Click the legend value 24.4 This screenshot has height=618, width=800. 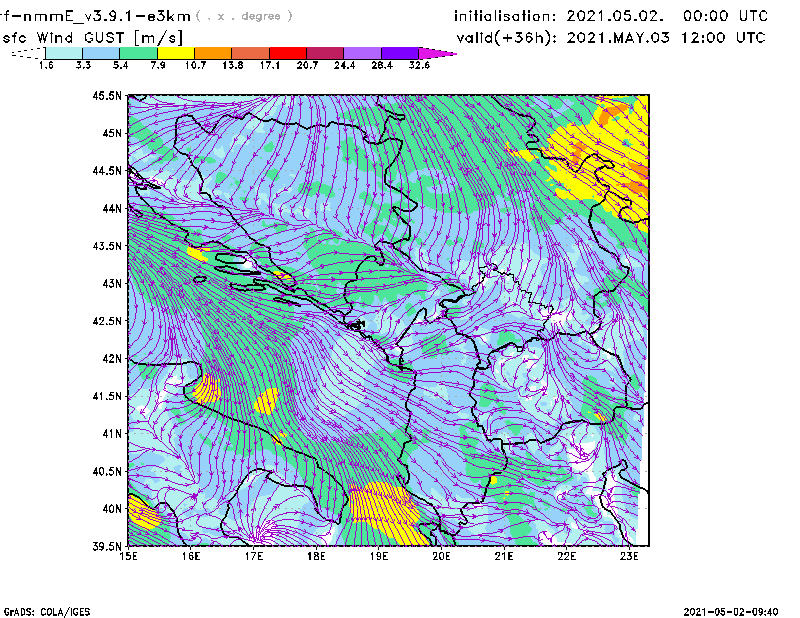click(x=344, y=65)
